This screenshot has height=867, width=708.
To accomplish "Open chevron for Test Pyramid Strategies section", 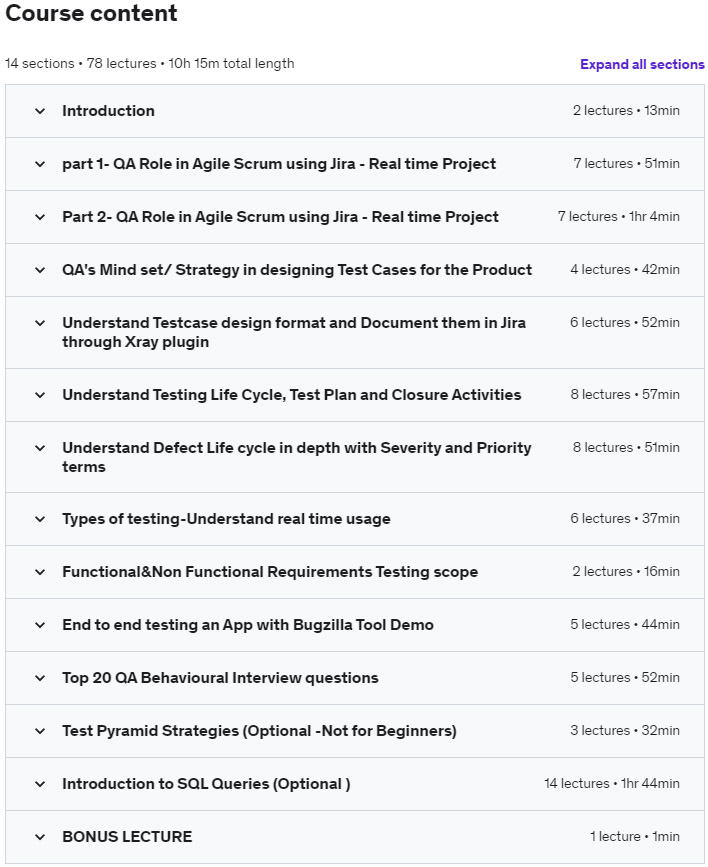I will [40, 731].
